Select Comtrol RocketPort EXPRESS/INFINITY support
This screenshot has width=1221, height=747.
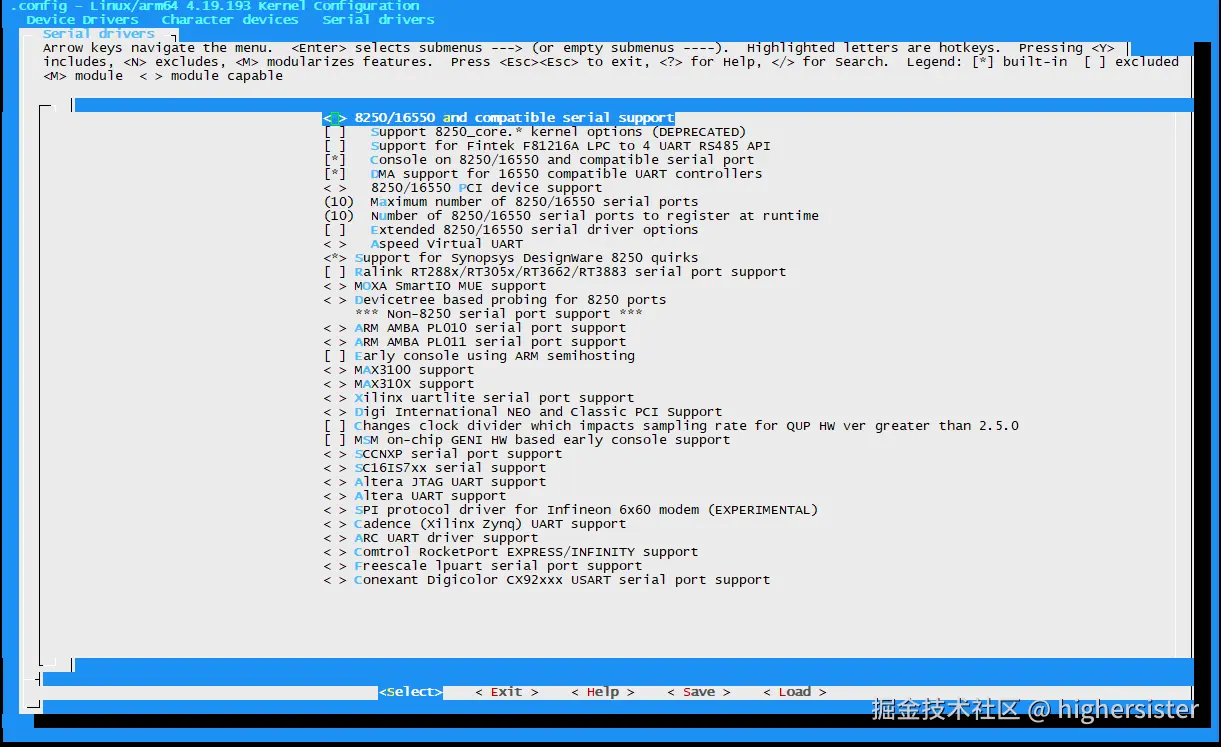[510, 552]
